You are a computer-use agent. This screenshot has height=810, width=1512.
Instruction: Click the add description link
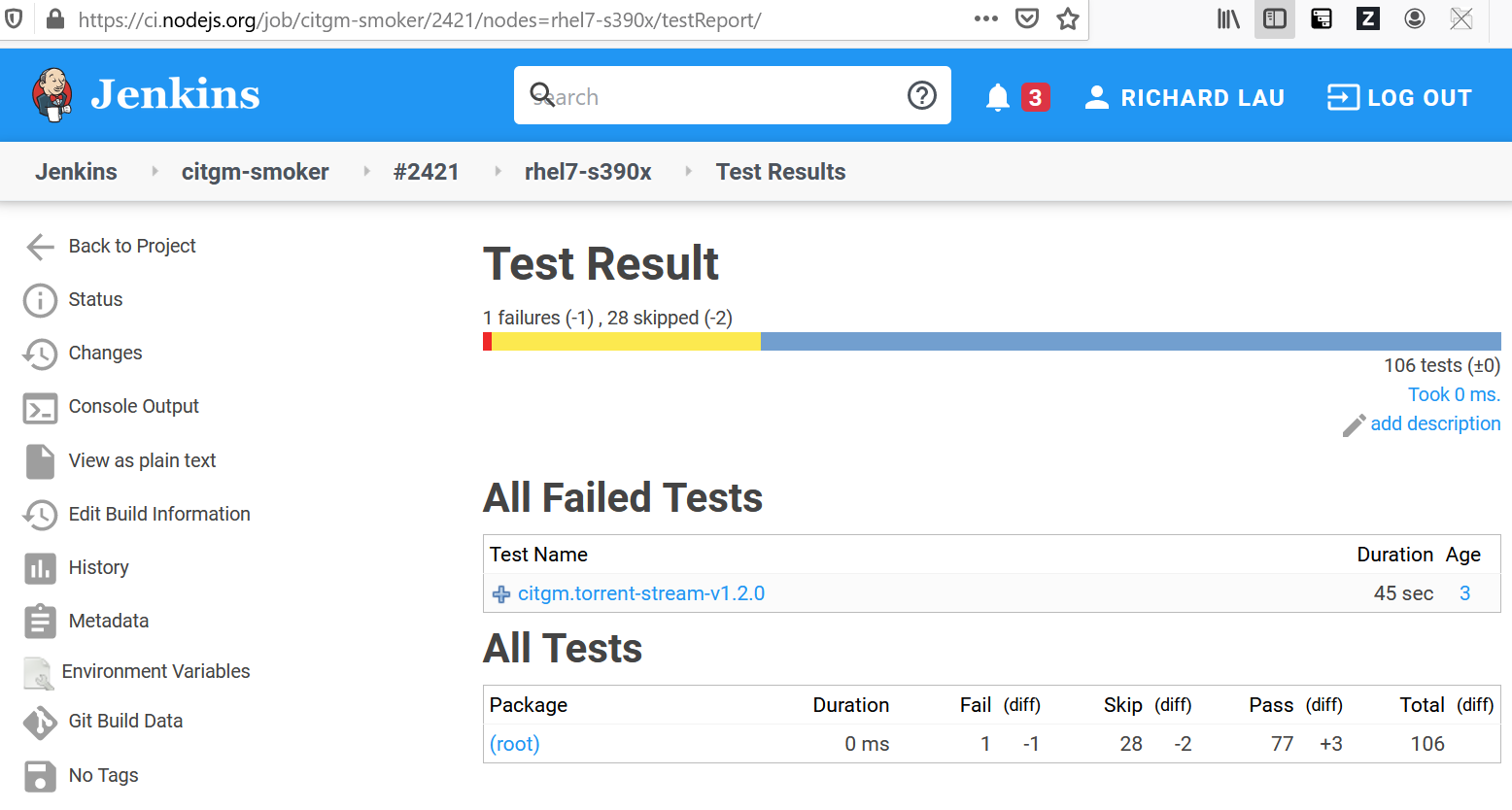tap(1435, 423)
